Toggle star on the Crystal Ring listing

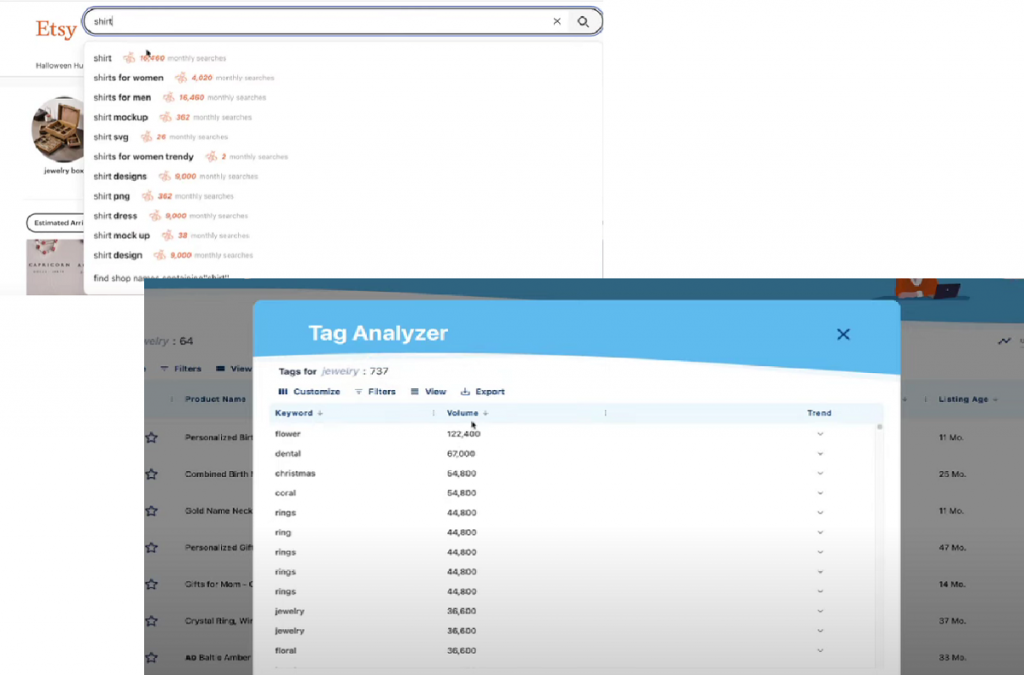point(152,621)
